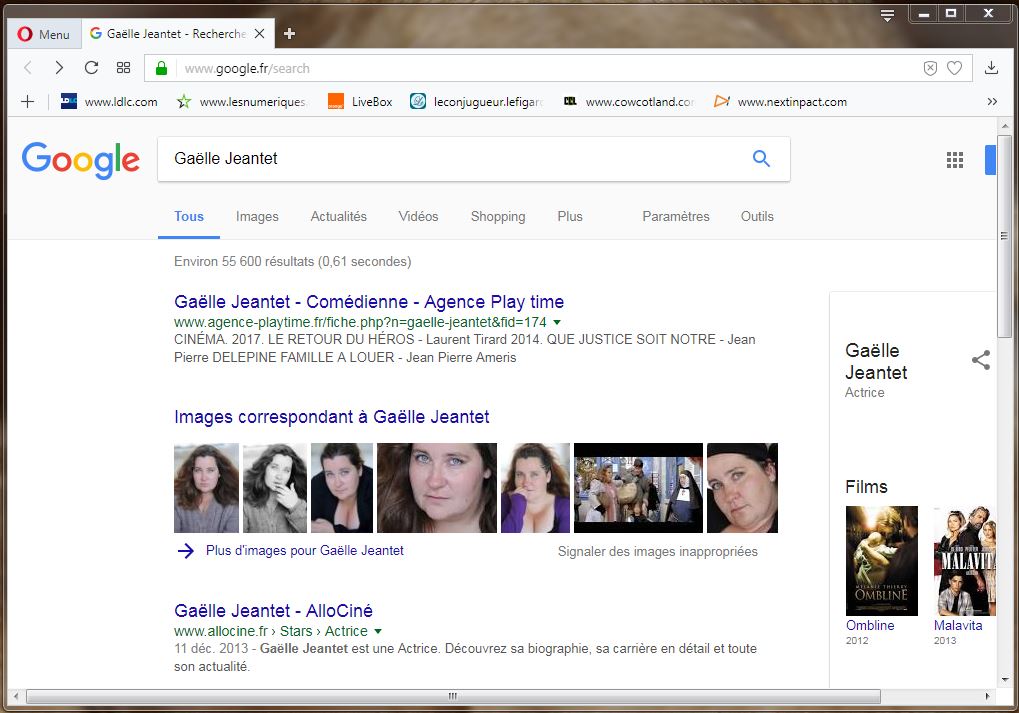Click Signaler des images inappropriées

coord(658,552)
